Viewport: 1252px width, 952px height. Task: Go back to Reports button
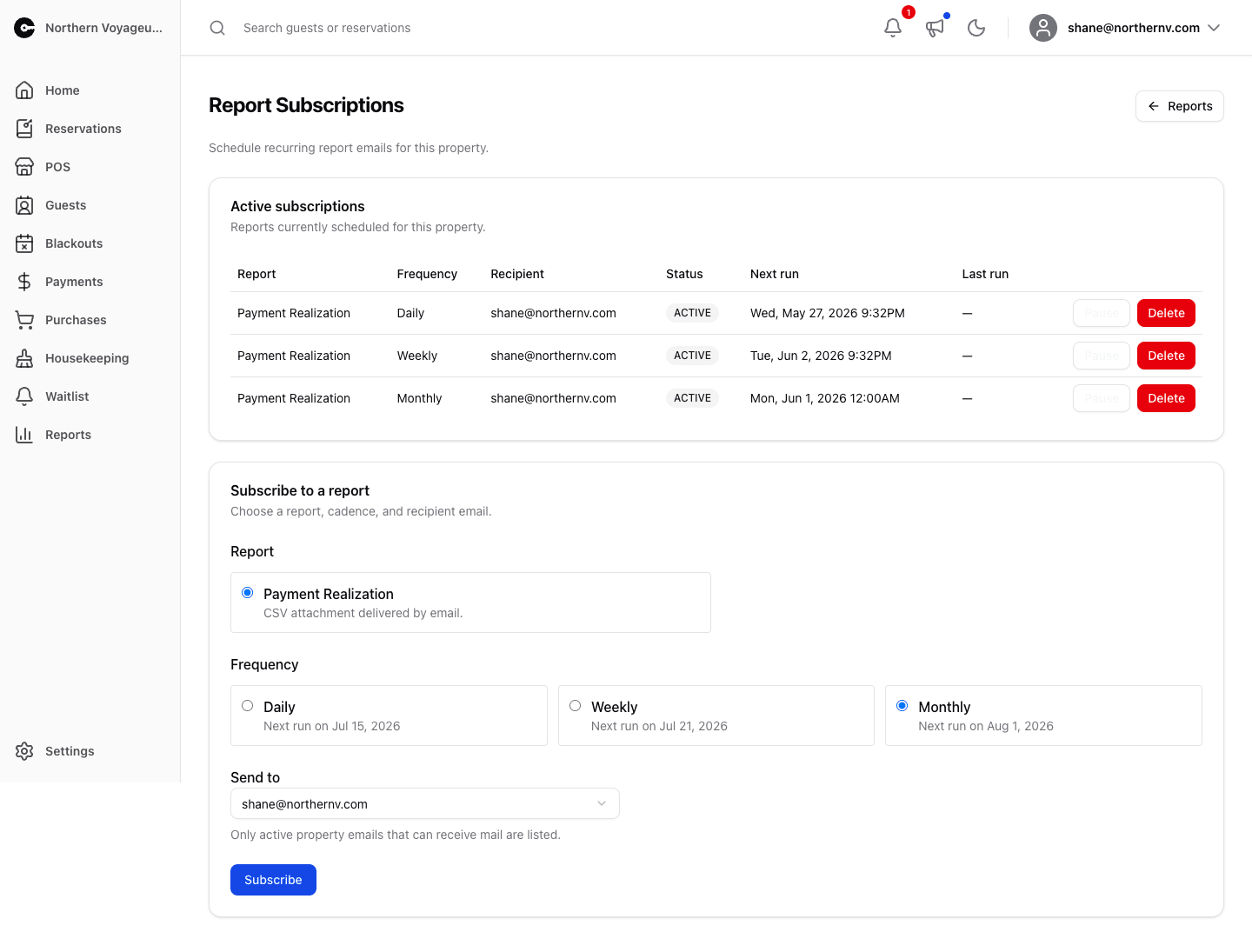[x=1180, y=106]
